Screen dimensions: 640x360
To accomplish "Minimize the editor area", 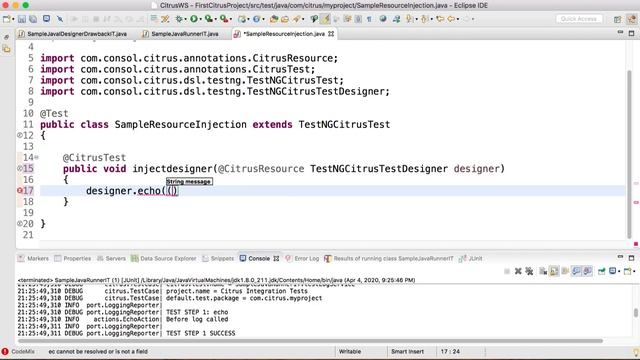I will (x=620, y=32).
